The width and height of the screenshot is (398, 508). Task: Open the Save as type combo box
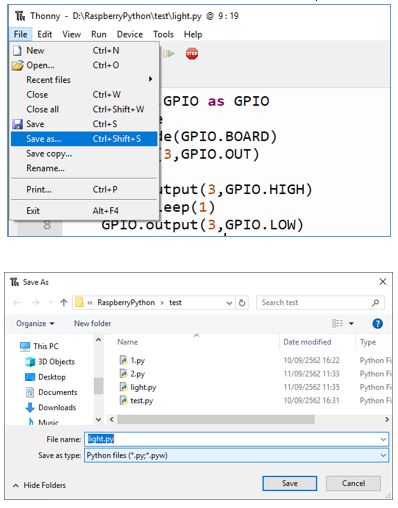(236, 455)
